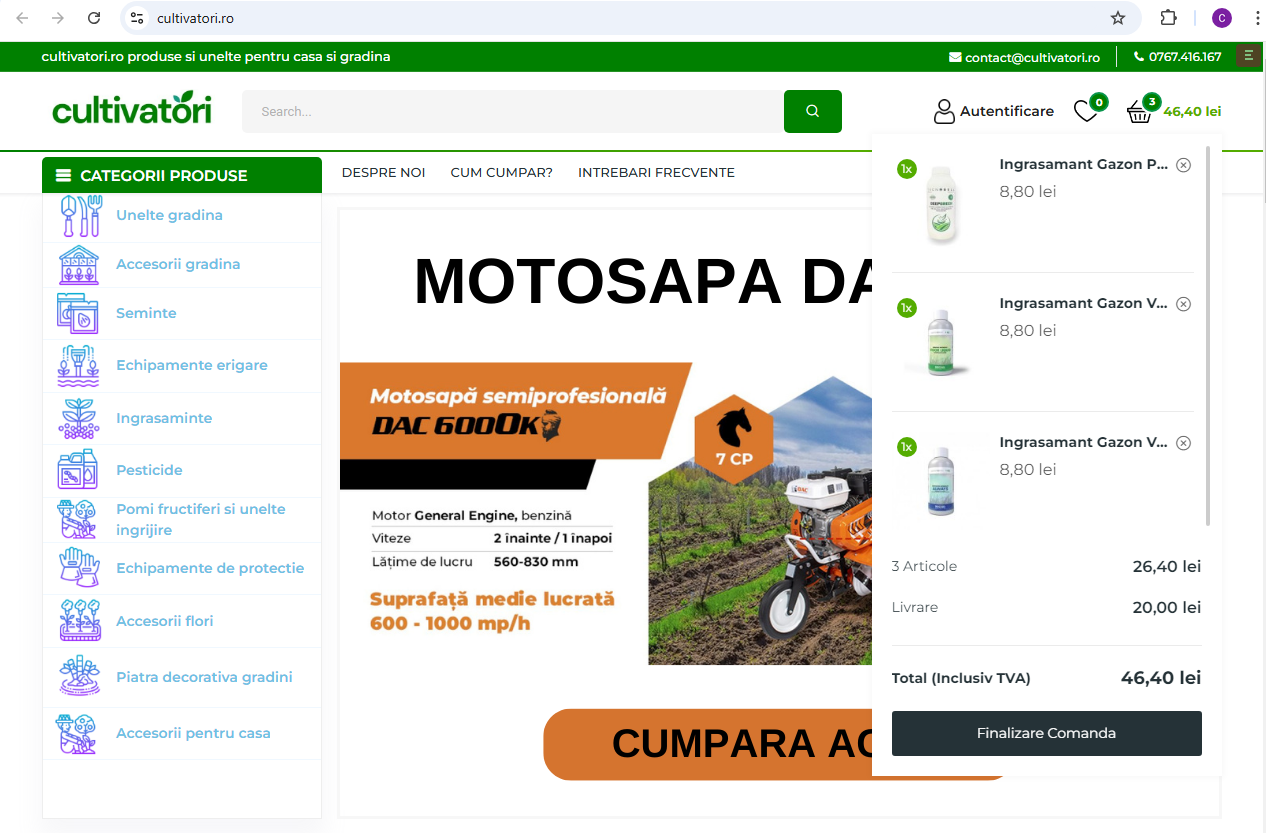
Task: Reload the cultivatori.ro page
Action: click(x=94, y=18)
